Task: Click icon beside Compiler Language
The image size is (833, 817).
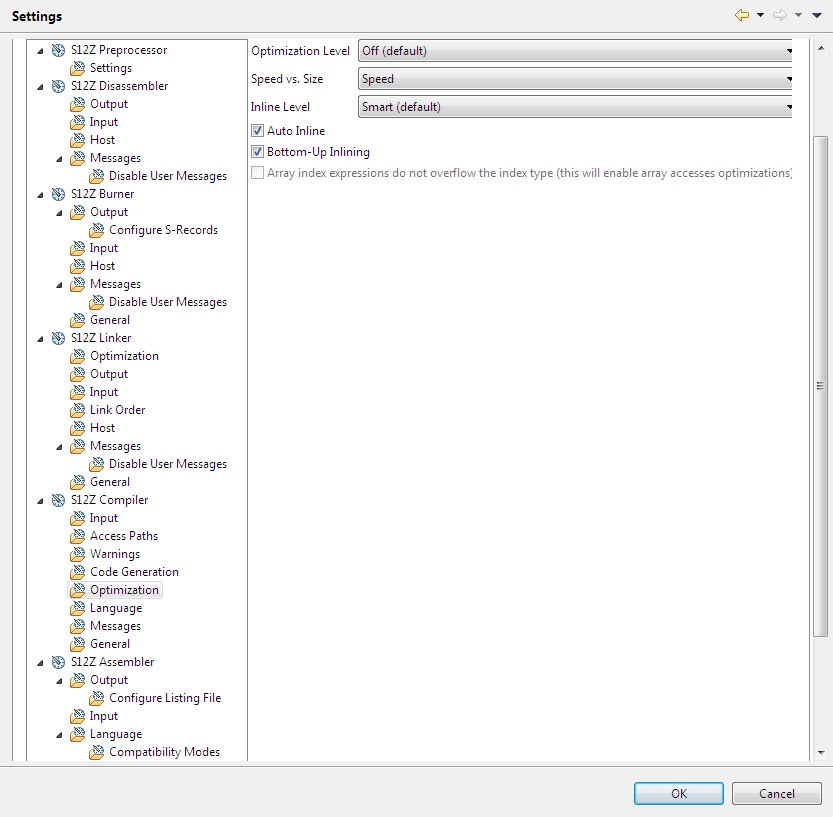Action: (x=78, y=608)
